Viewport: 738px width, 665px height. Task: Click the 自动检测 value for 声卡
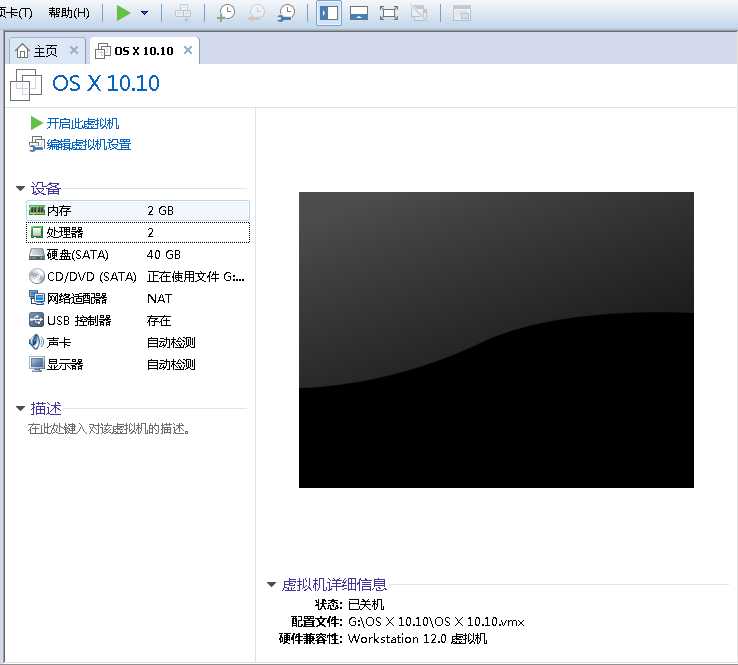coord(171,342)
